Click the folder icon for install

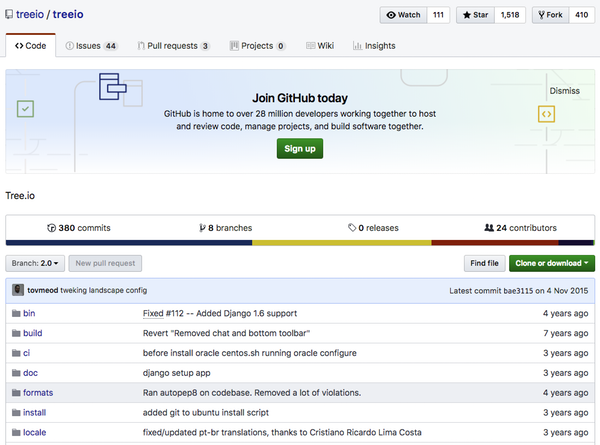[x=16, y=413]
